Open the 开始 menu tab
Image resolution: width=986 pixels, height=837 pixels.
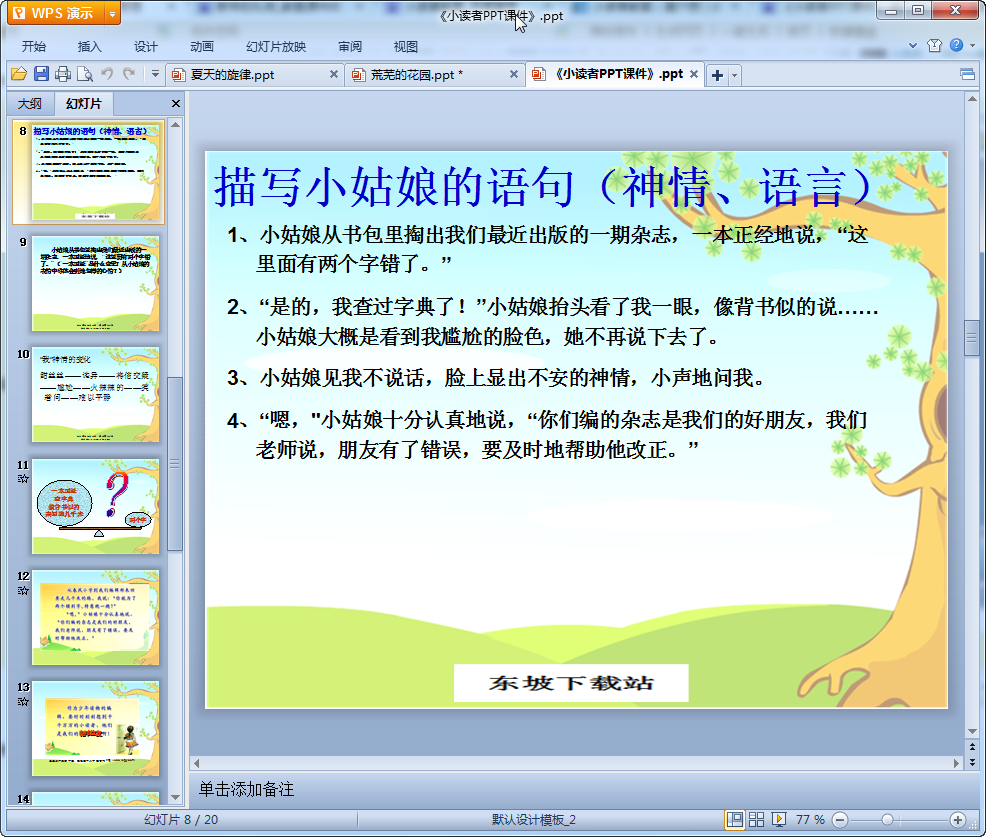point(33,47)
